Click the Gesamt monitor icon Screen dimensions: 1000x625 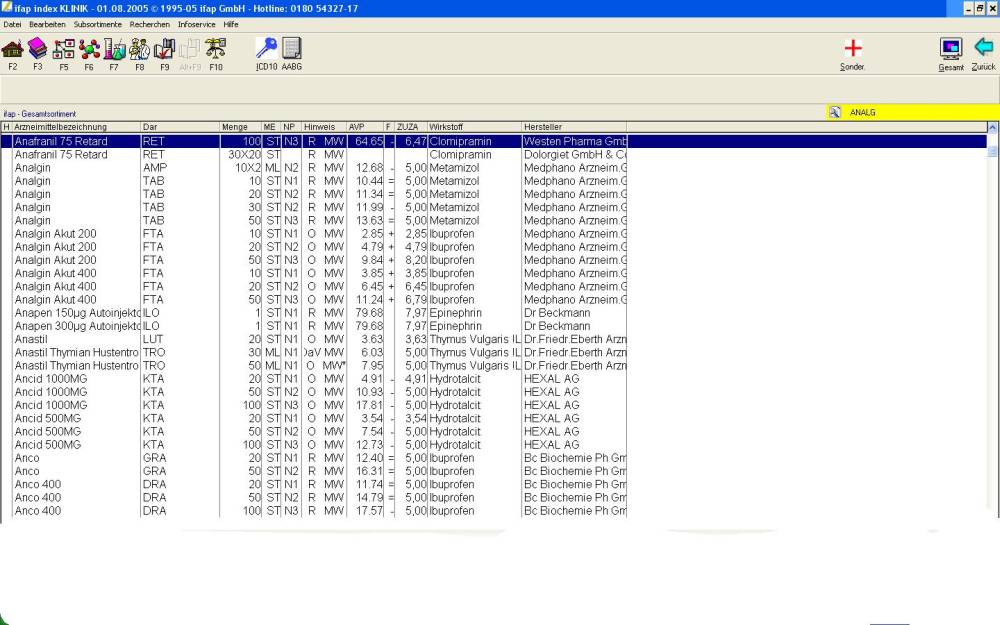click(950, 49)
